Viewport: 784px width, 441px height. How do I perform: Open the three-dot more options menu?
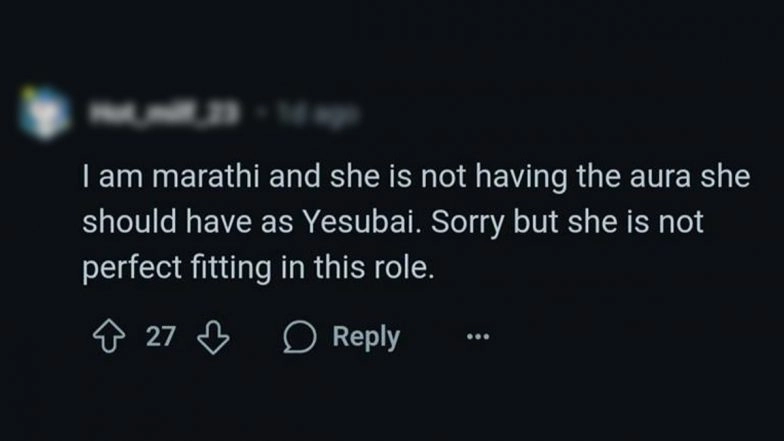click(x=479, y=338)
